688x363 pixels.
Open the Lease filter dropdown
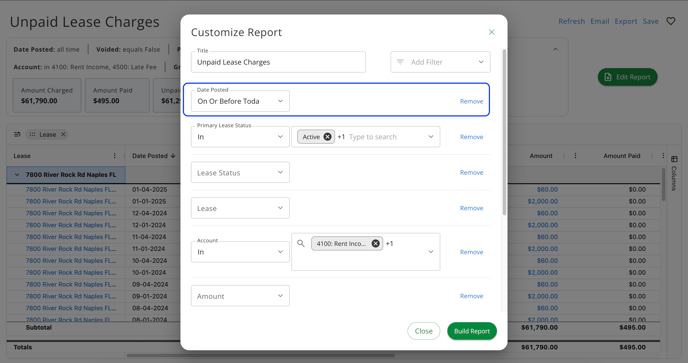click(240, 208)
